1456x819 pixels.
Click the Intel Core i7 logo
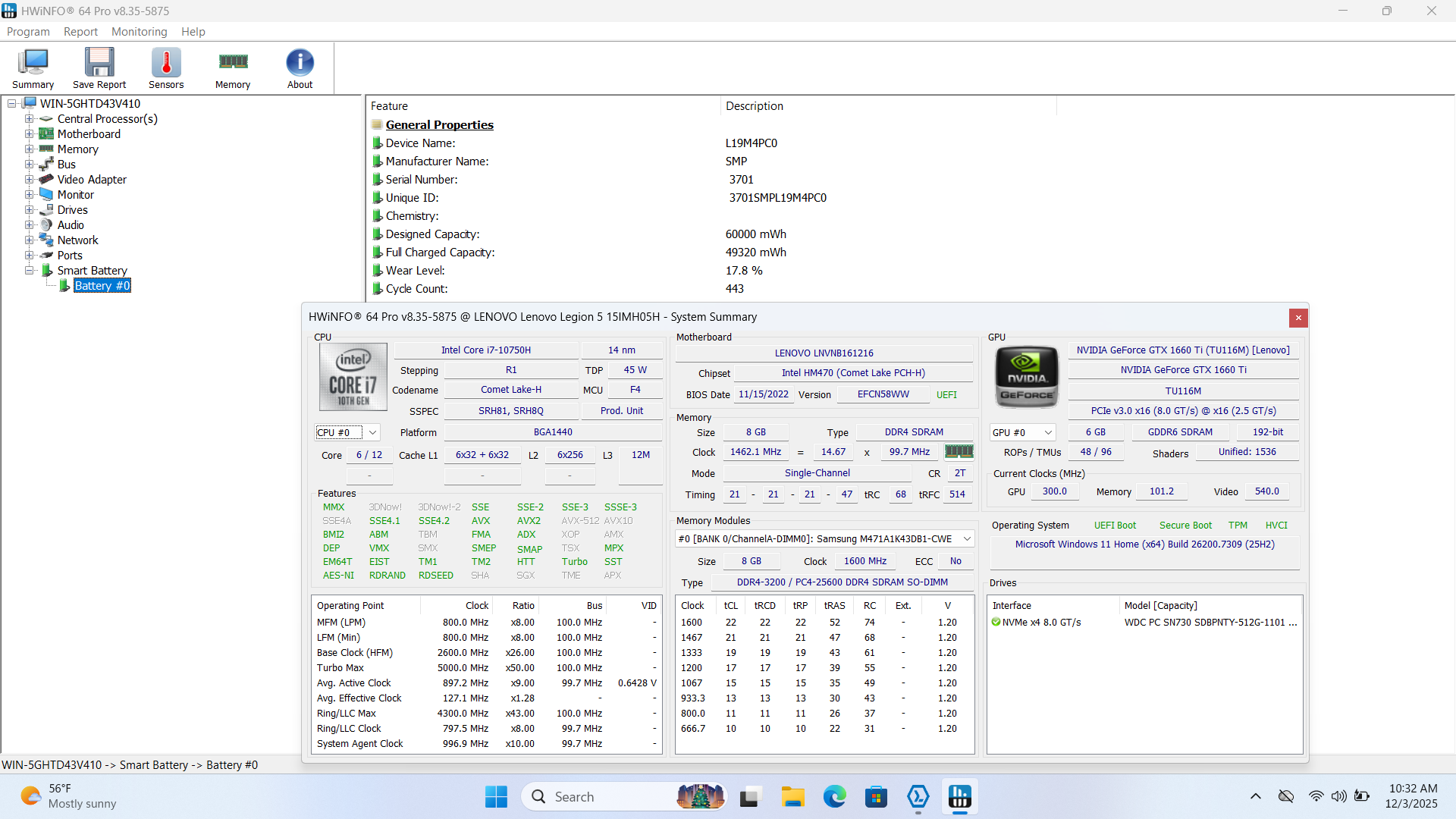coord(353,377)
